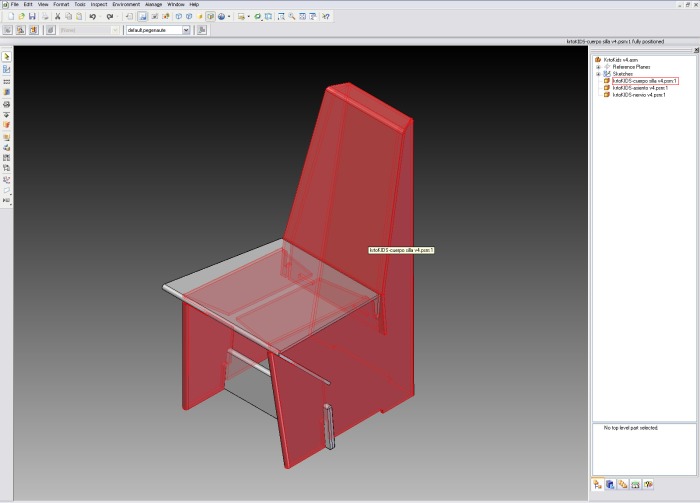Open the default.pegenaute dropdown

click(x=185, y=30)
